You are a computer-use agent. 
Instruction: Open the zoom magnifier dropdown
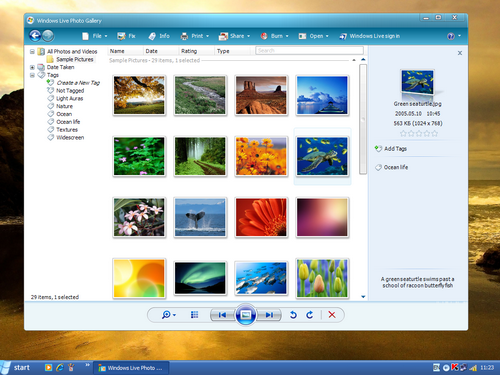168,315
